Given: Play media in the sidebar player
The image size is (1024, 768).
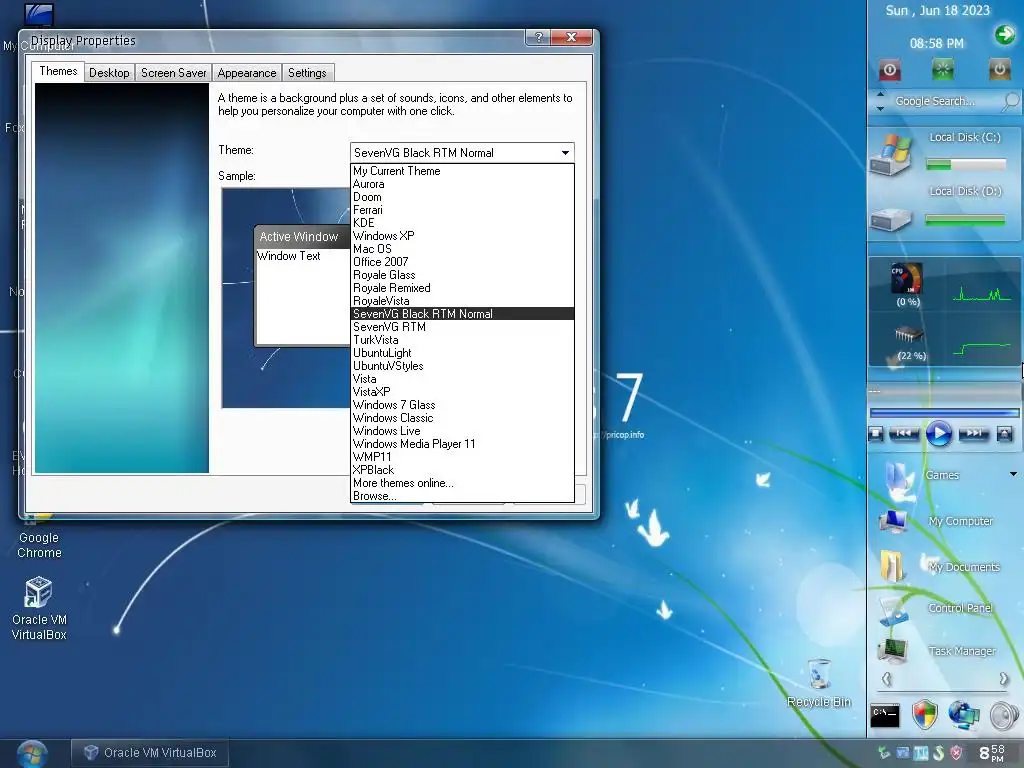Looking at the screenshot, I should [938, 433].
